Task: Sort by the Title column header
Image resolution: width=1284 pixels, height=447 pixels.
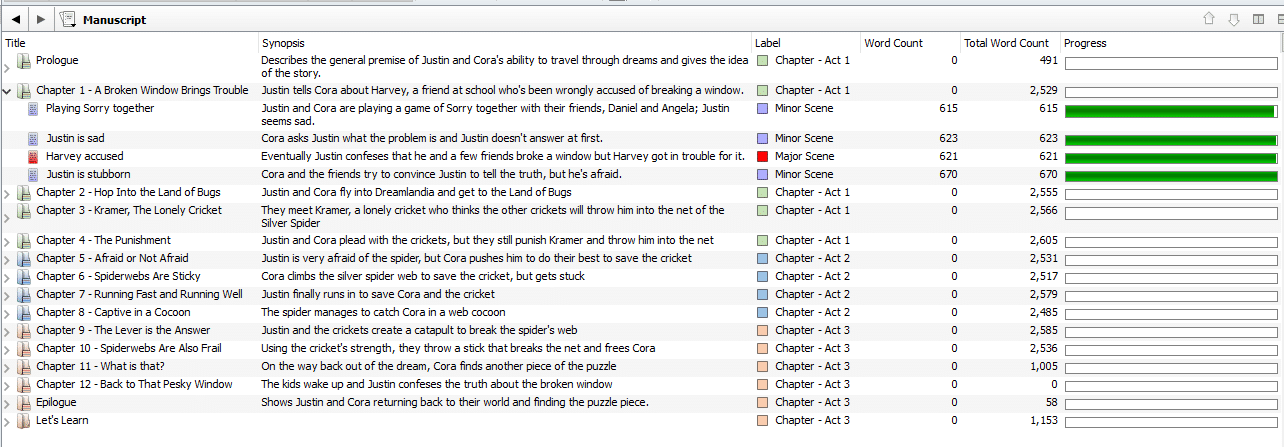Action: point(129,43)
